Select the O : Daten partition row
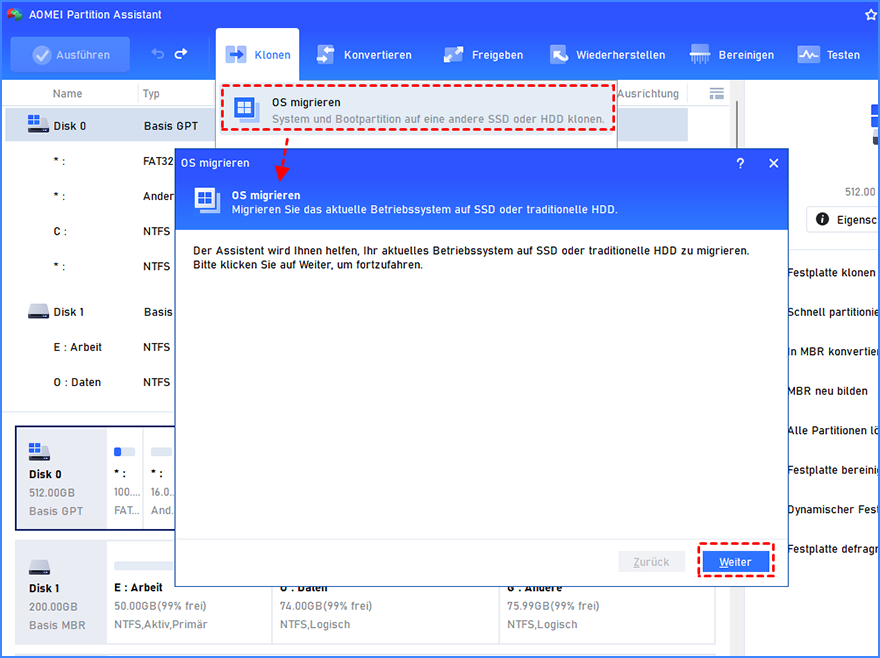The width and height of the screenshot is (880, 658). click(x=91, y=382)
